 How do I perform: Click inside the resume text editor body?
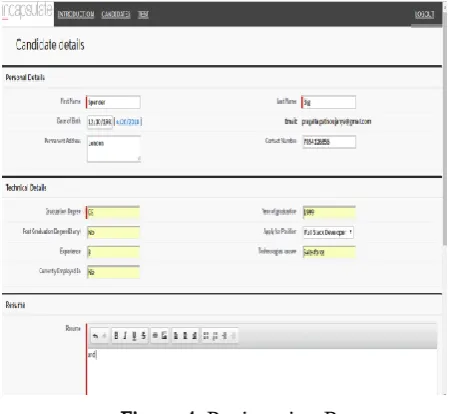tap(262, 372)
